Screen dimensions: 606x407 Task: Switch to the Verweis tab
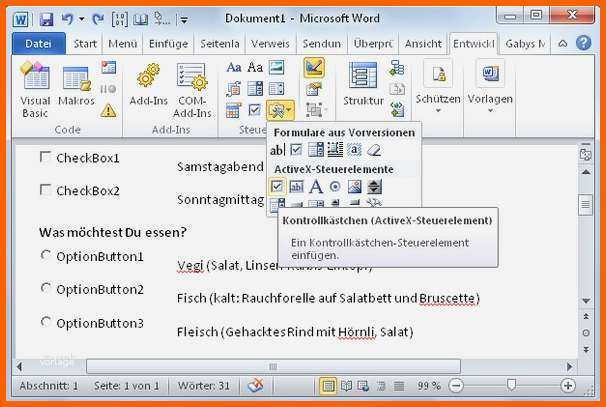pyautogui.click(x=270, y=44)
